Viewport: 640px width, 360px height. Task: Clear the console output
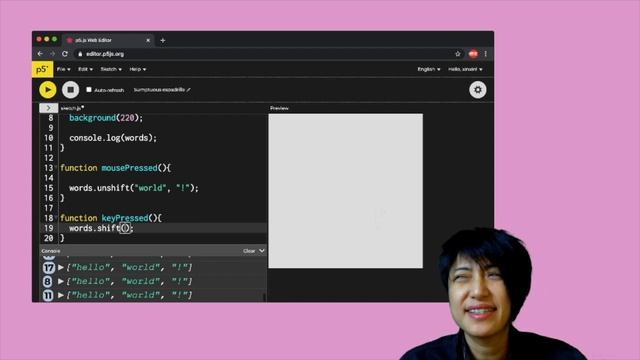tap(249, 251)
